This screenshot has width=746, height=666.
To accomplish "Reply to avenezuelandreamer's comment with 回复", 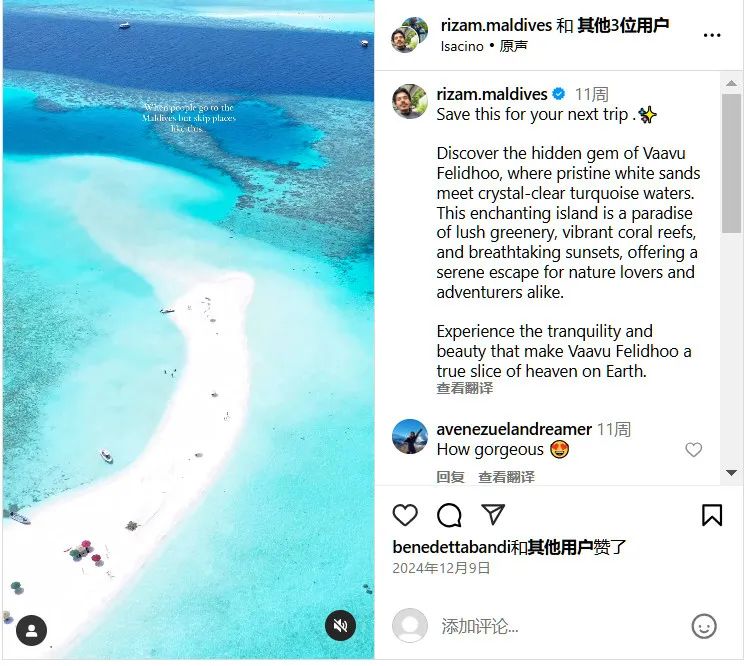I will pos(450,477).
